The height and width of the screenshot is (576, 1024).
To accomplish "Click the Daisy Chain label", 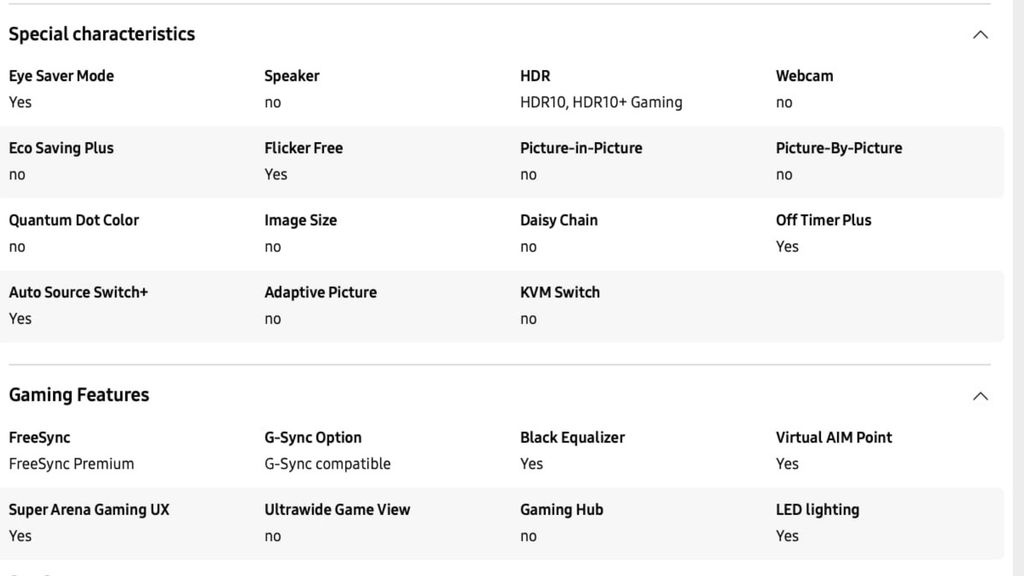I will click(558, 220).
